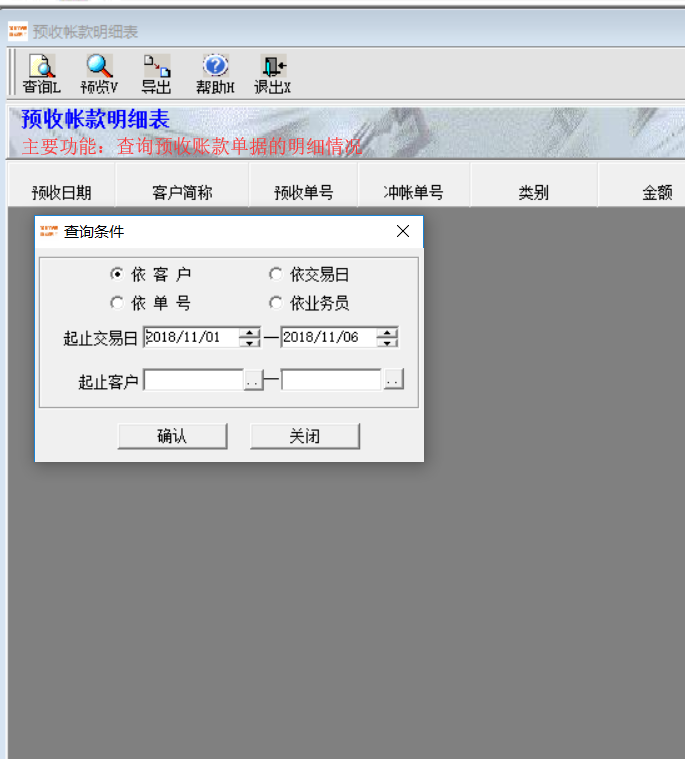Open the start customer lookup button
685x759 pixels.
pos(253,380)
